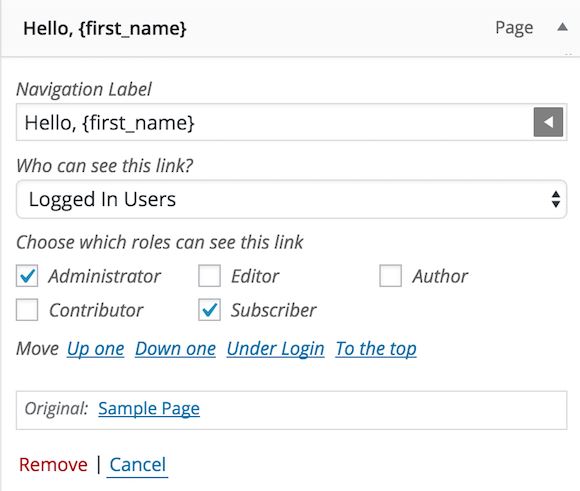Enable the Editor role checkbox
This screenshot has height=491, width=580.
tap(209, 276)
